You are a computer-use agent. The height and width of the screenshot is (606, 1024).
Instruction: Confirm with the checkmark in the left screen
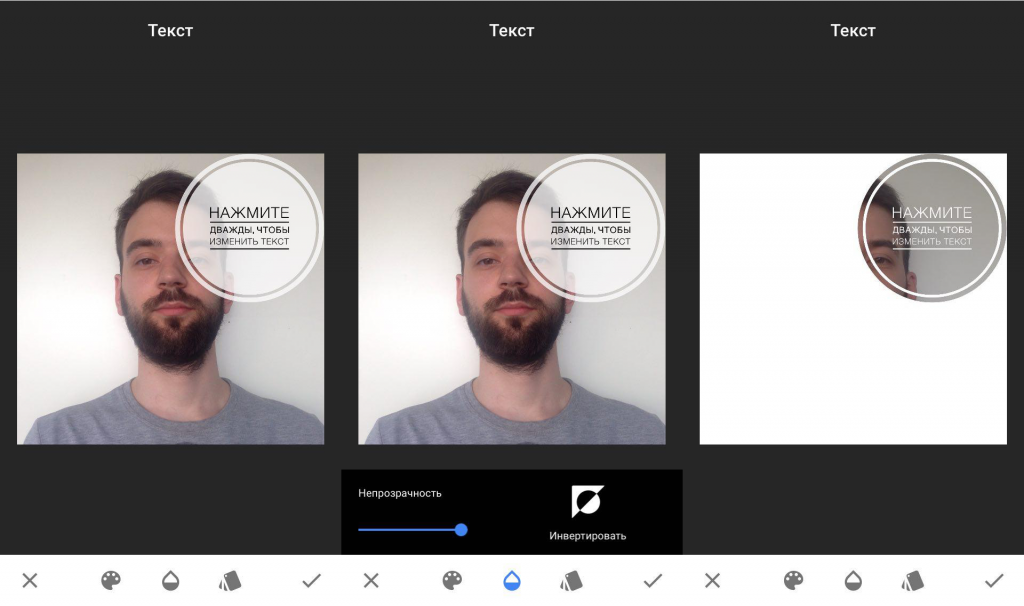[311, 580]
